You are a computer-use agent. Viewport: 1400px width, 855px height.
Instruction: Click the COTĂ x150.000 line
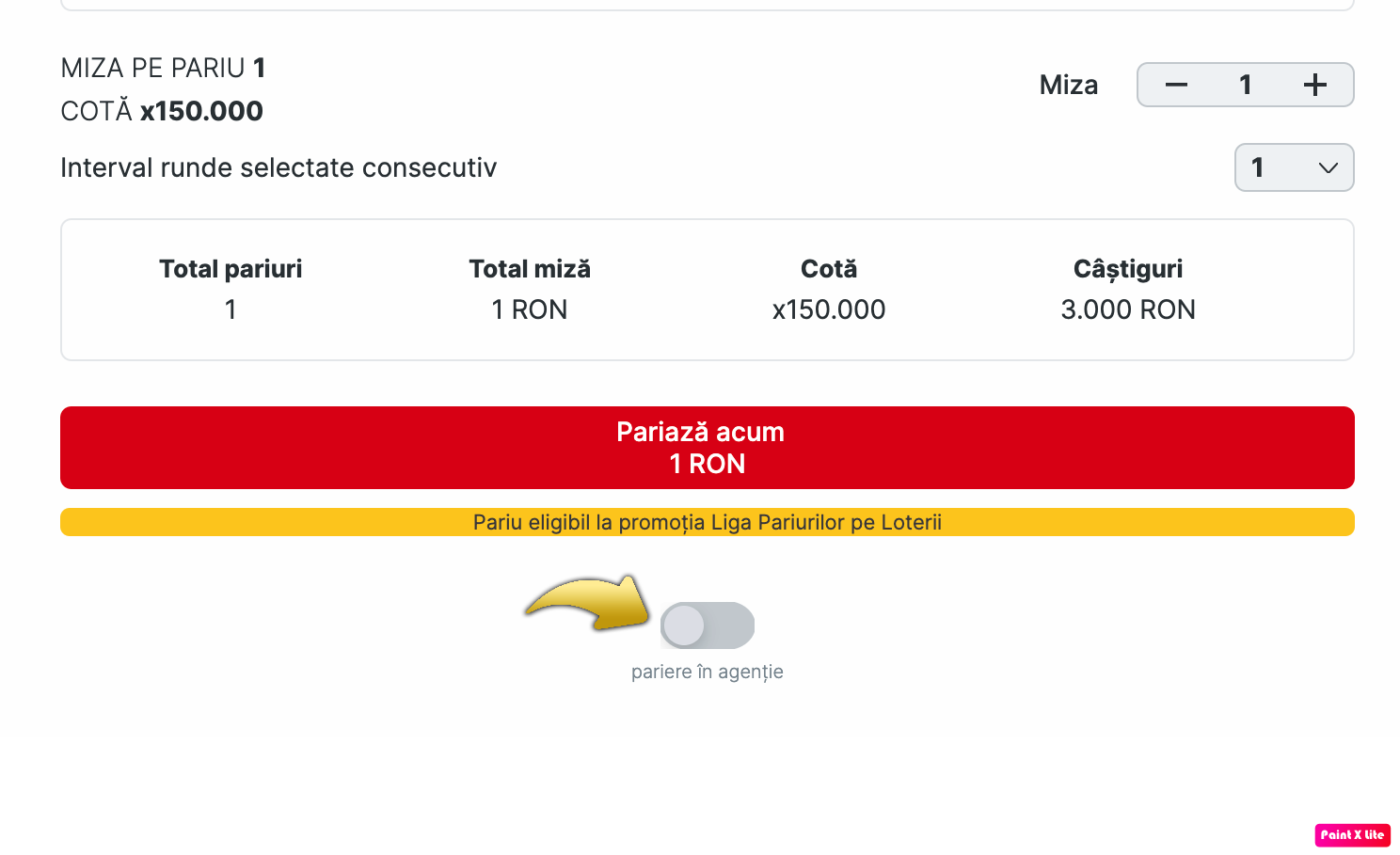click(162, 111)
